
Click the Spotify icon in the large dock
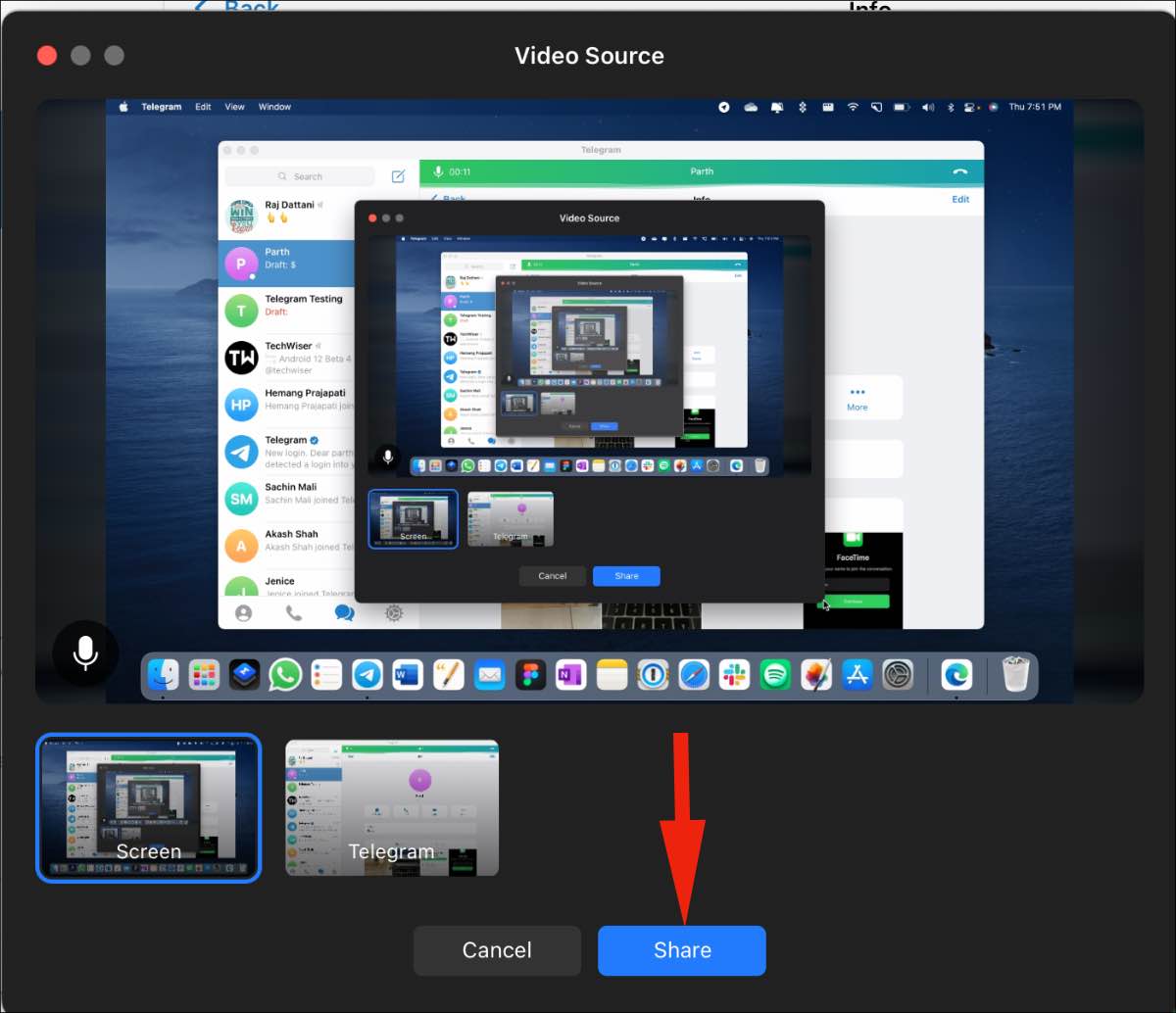[x=775, y=674]
